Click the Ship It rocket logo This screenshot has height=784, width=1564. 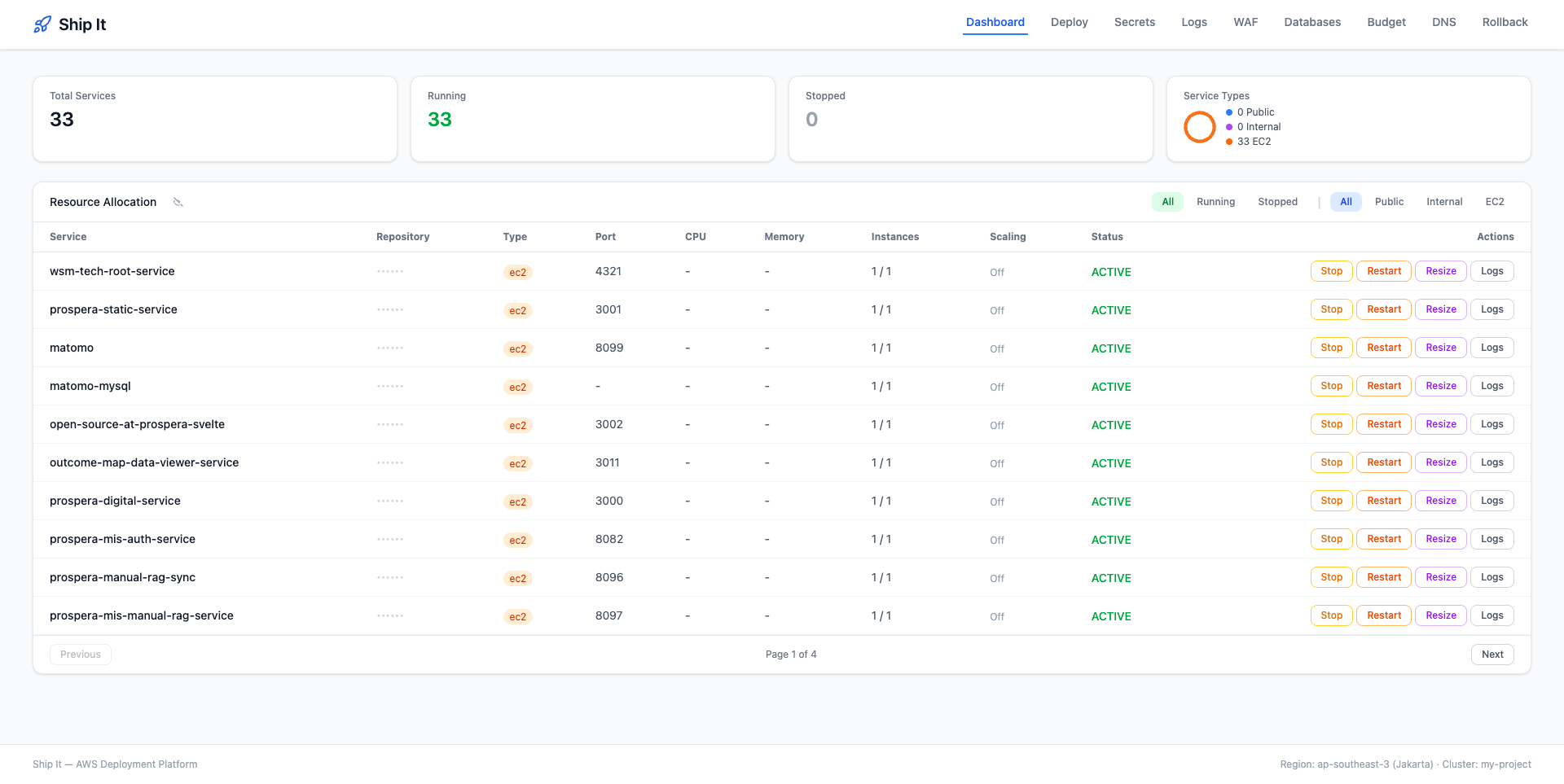42,24
